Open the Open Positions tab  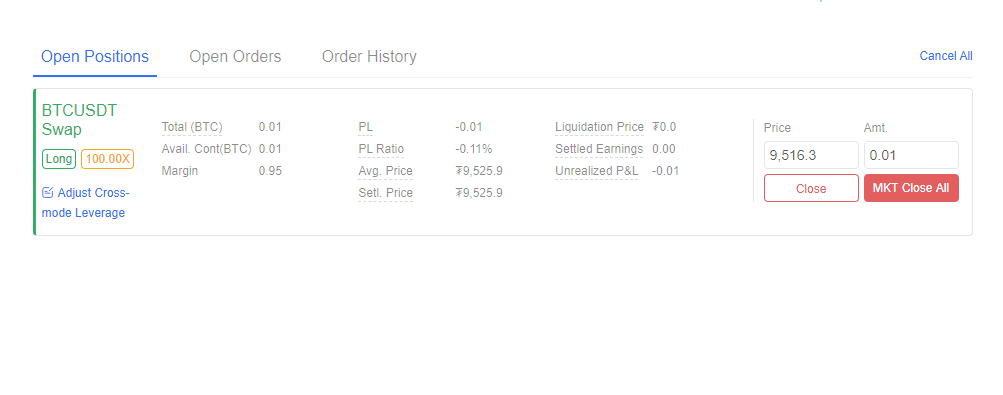(x=95, y=56)
